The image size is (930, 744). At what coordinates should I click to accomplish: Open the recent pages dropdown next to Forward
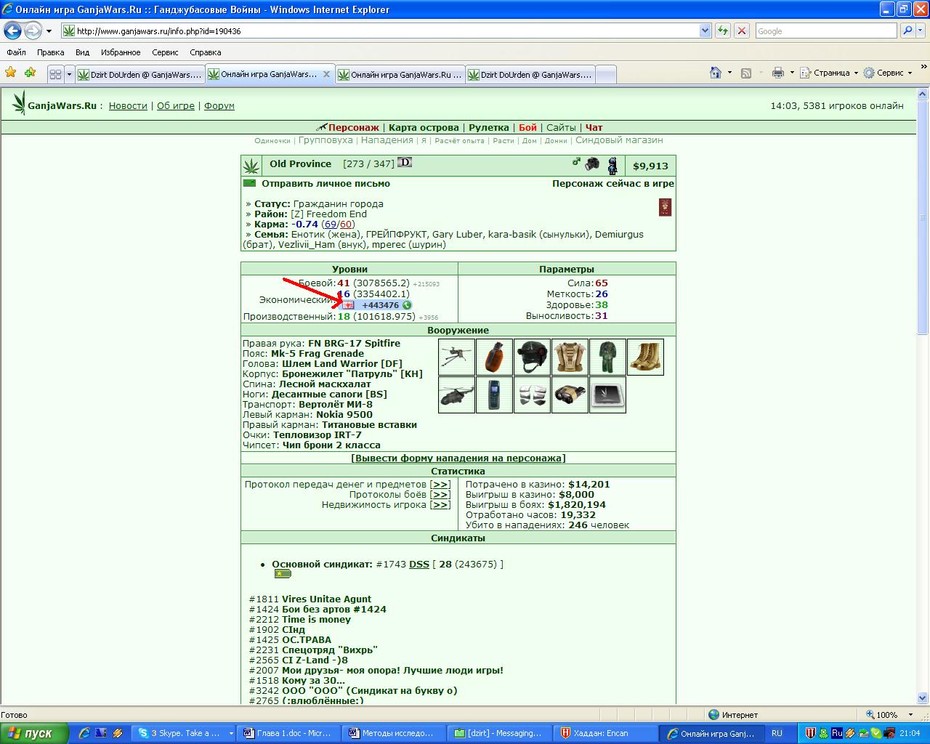pos(49,31)
